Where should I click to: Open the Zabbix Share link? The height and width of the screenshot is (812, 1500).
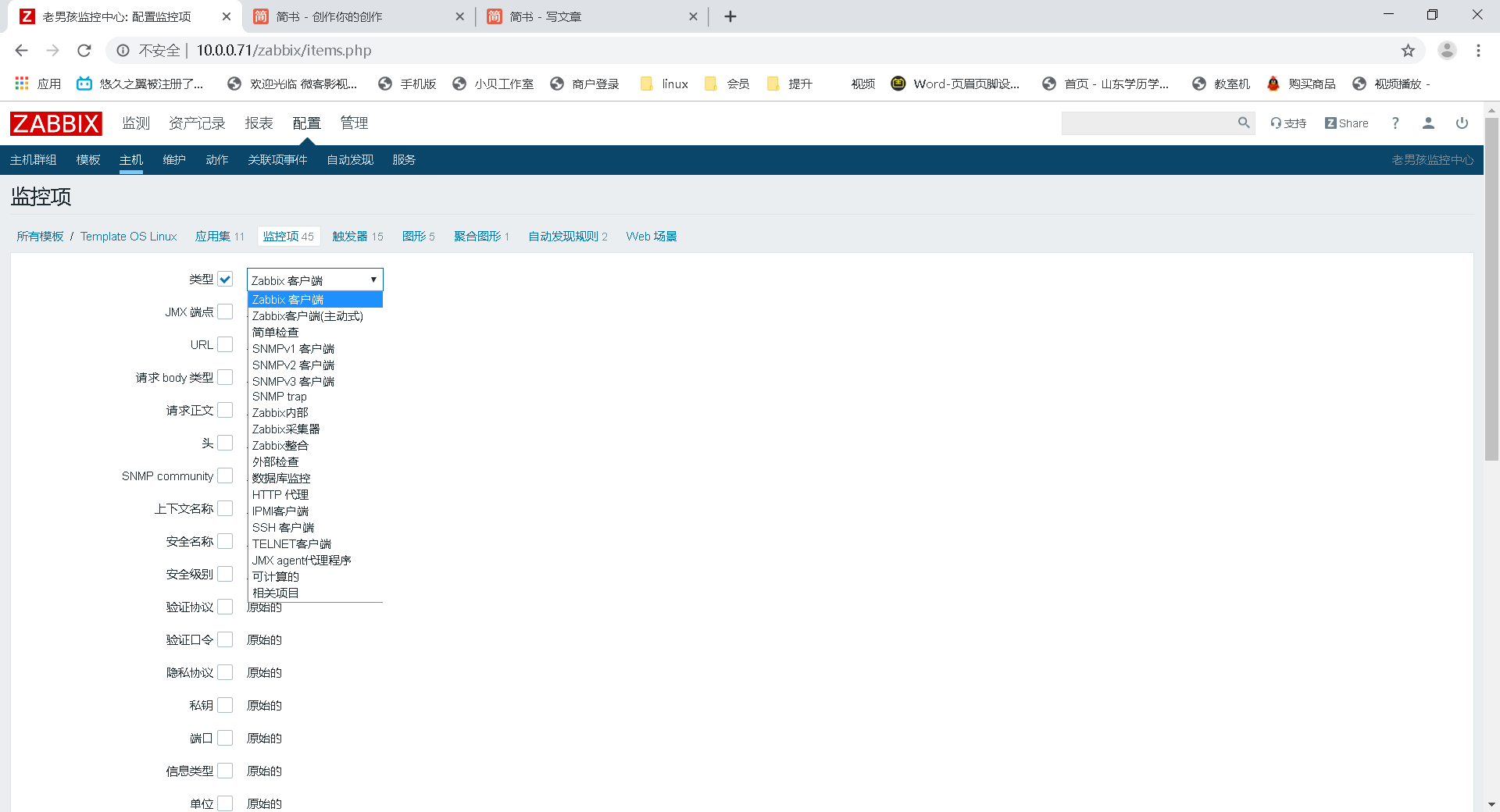point(1346,123)
